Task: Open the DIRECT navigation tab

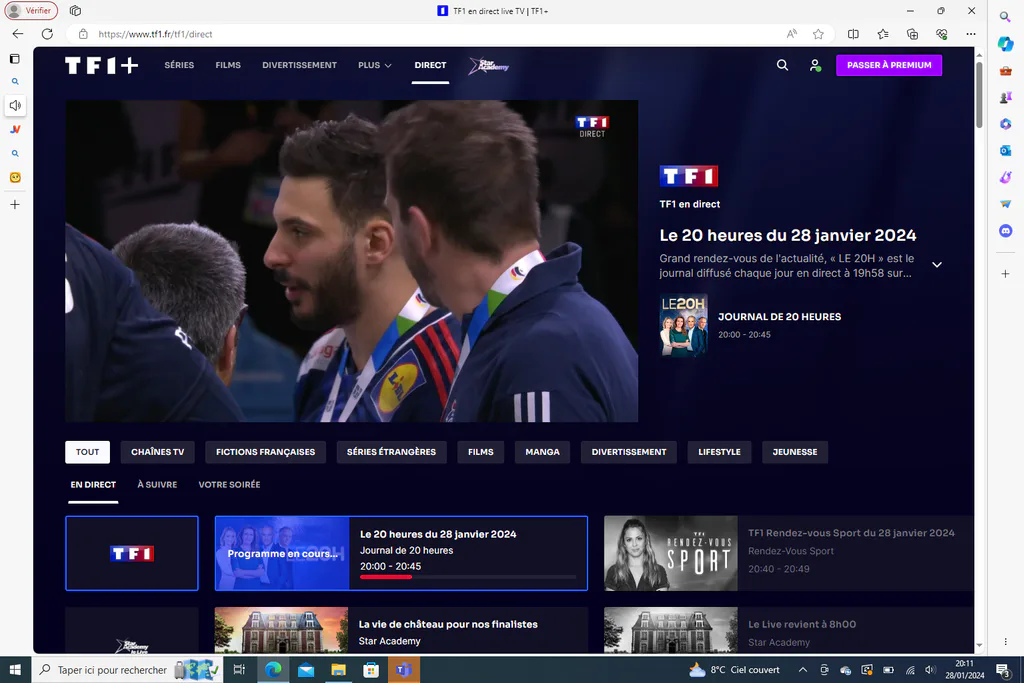Action: (x=430, y=65)
